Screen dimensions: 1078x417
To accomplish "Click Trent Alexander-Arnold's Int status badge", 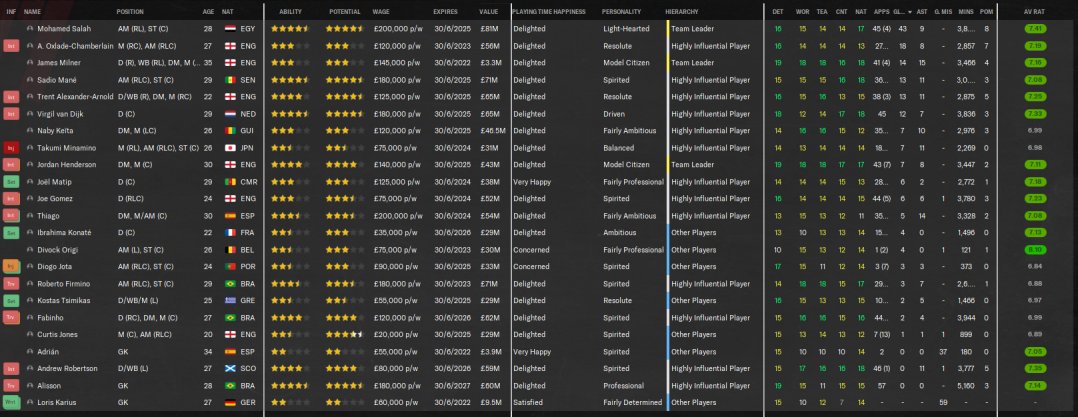I will [x=10, y=97].
